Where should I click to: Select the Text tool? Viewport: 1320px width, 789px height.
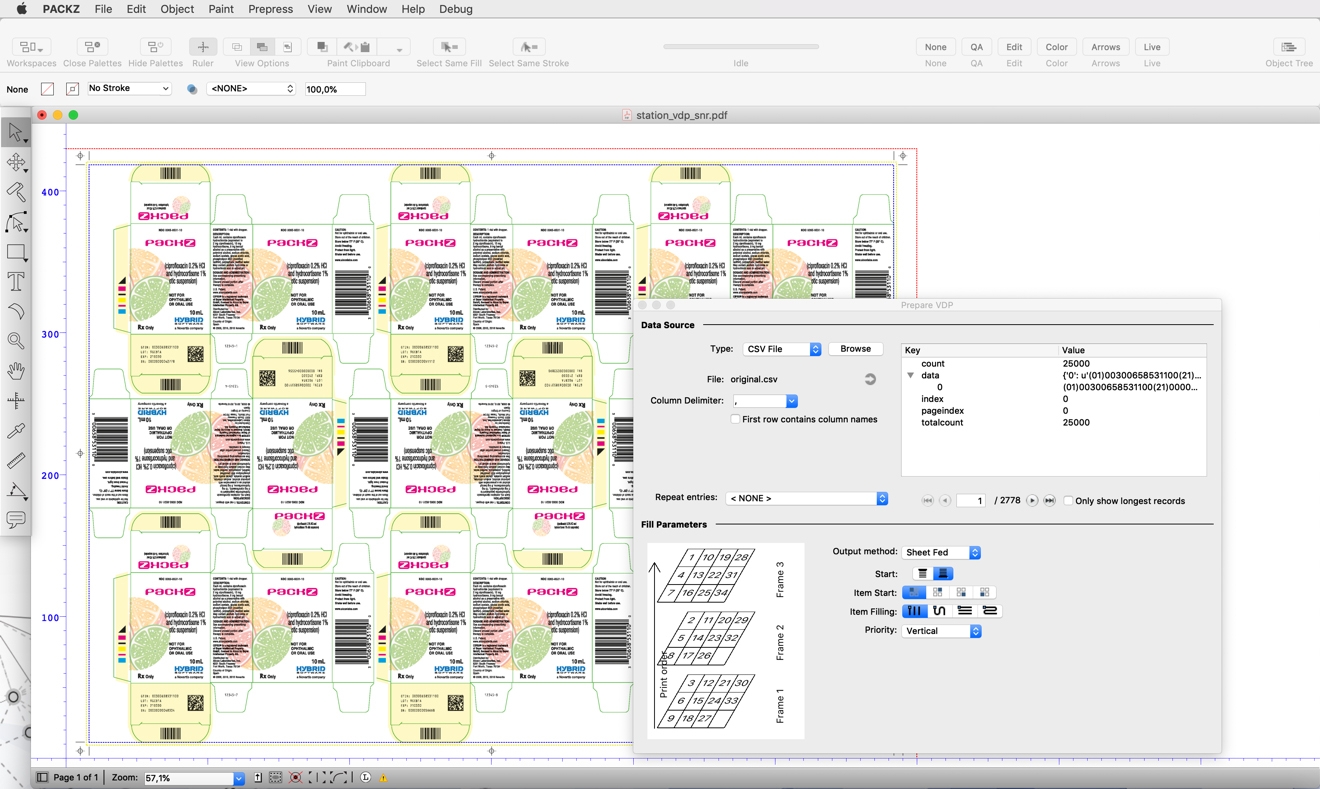coord(16,282)
